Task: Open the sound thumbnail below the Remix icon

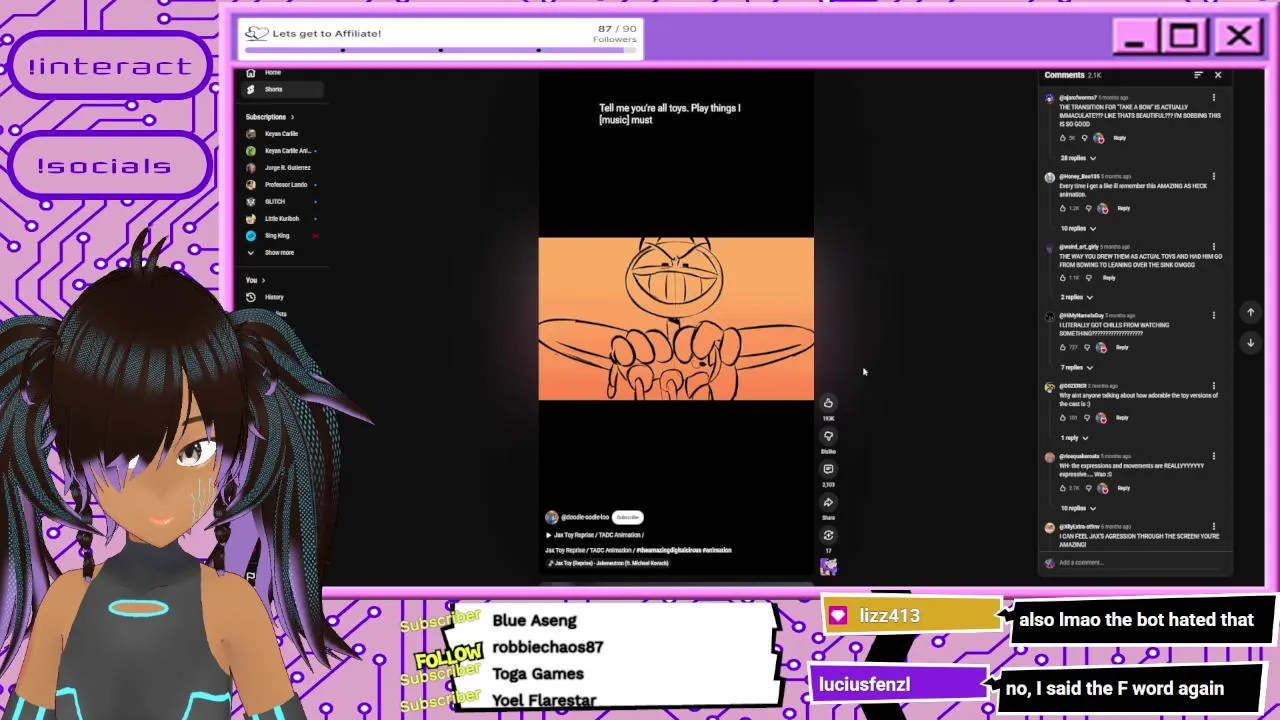Action: click(828, 566)
